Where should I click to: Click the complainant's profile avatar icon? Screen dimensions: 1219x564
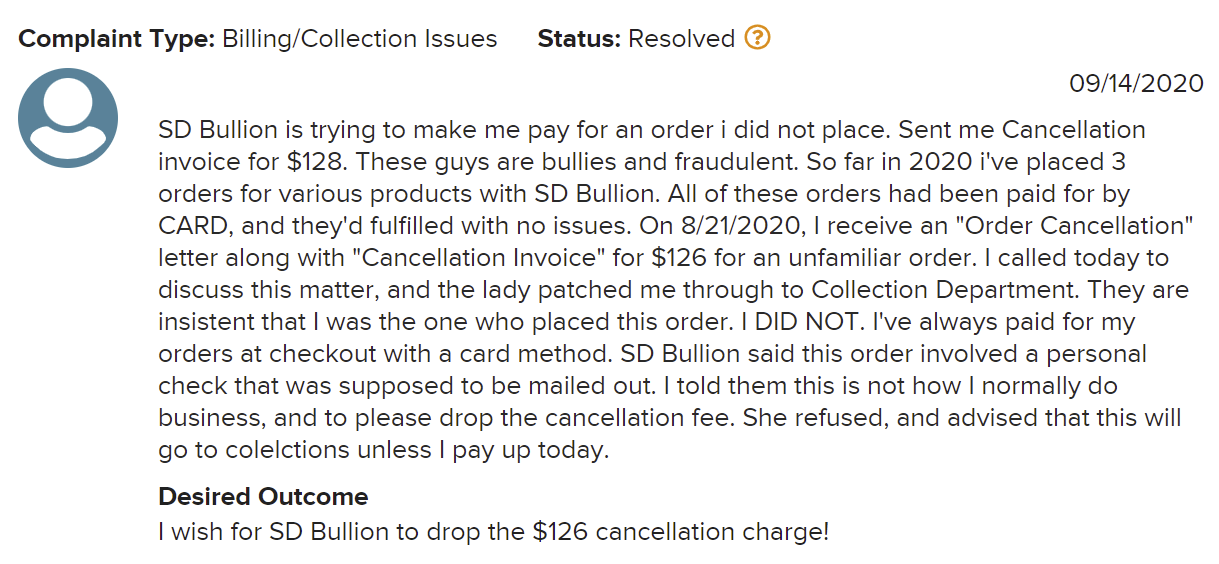tap(68, 118)
